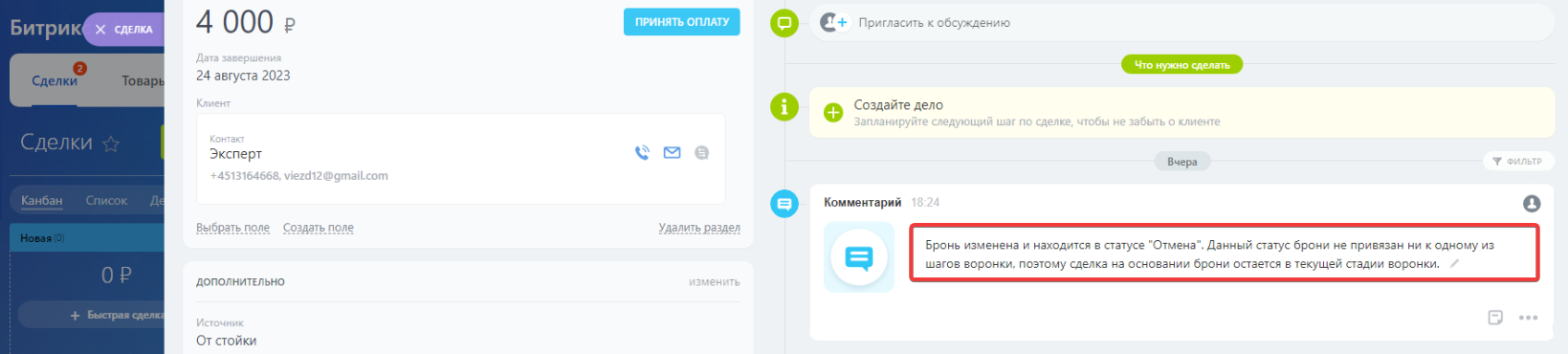Click the Принять оплату button
Image resolution: width=1568 pixels, height=354 pixels.
point(681,22)
